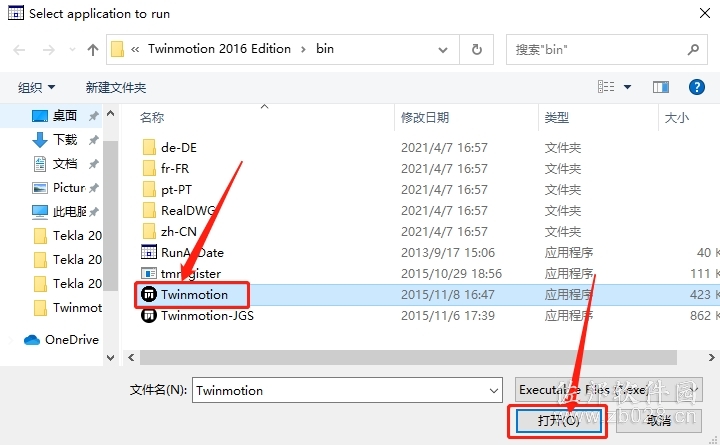Click the 打开(O) button
The width and height of the screenshot is (720, 445).
coord(558,420)
